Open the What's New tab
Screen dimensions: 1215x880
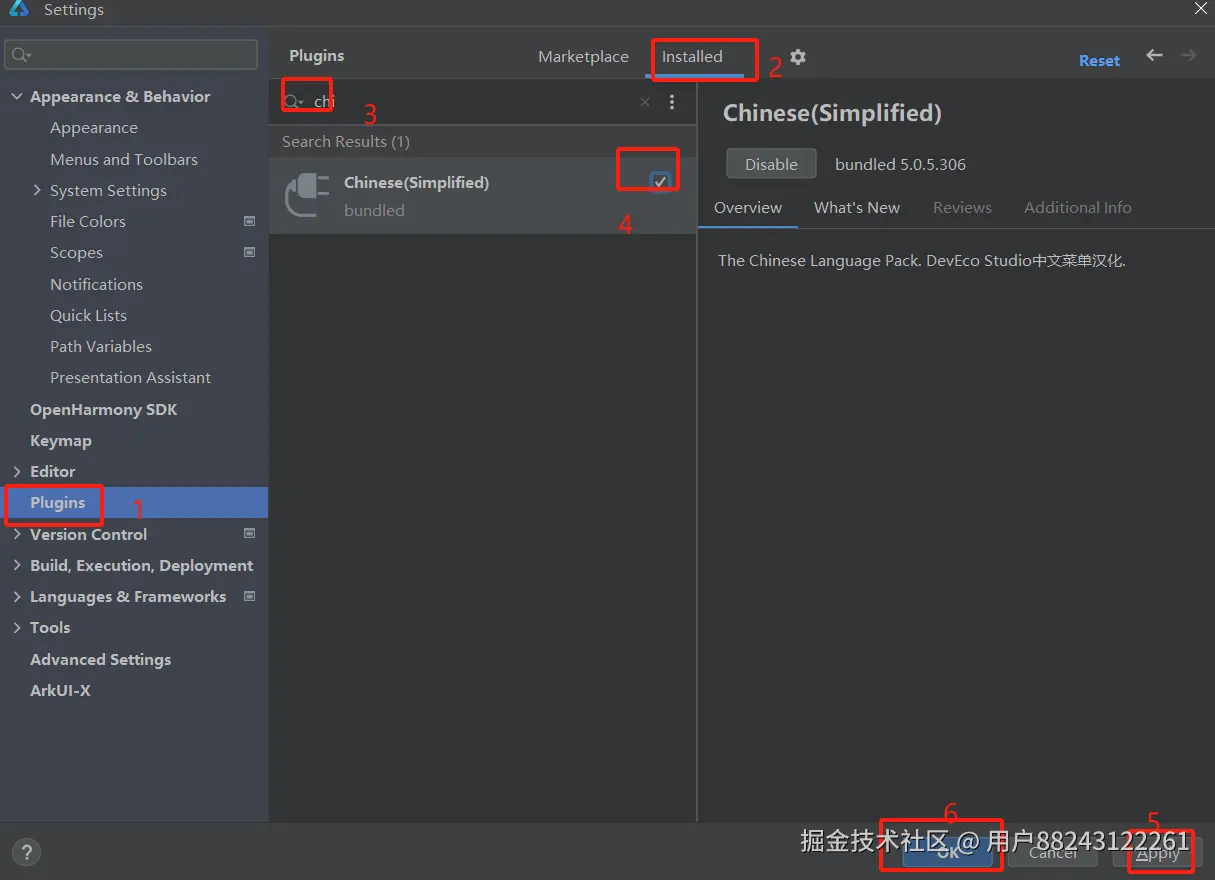point(857,208)
